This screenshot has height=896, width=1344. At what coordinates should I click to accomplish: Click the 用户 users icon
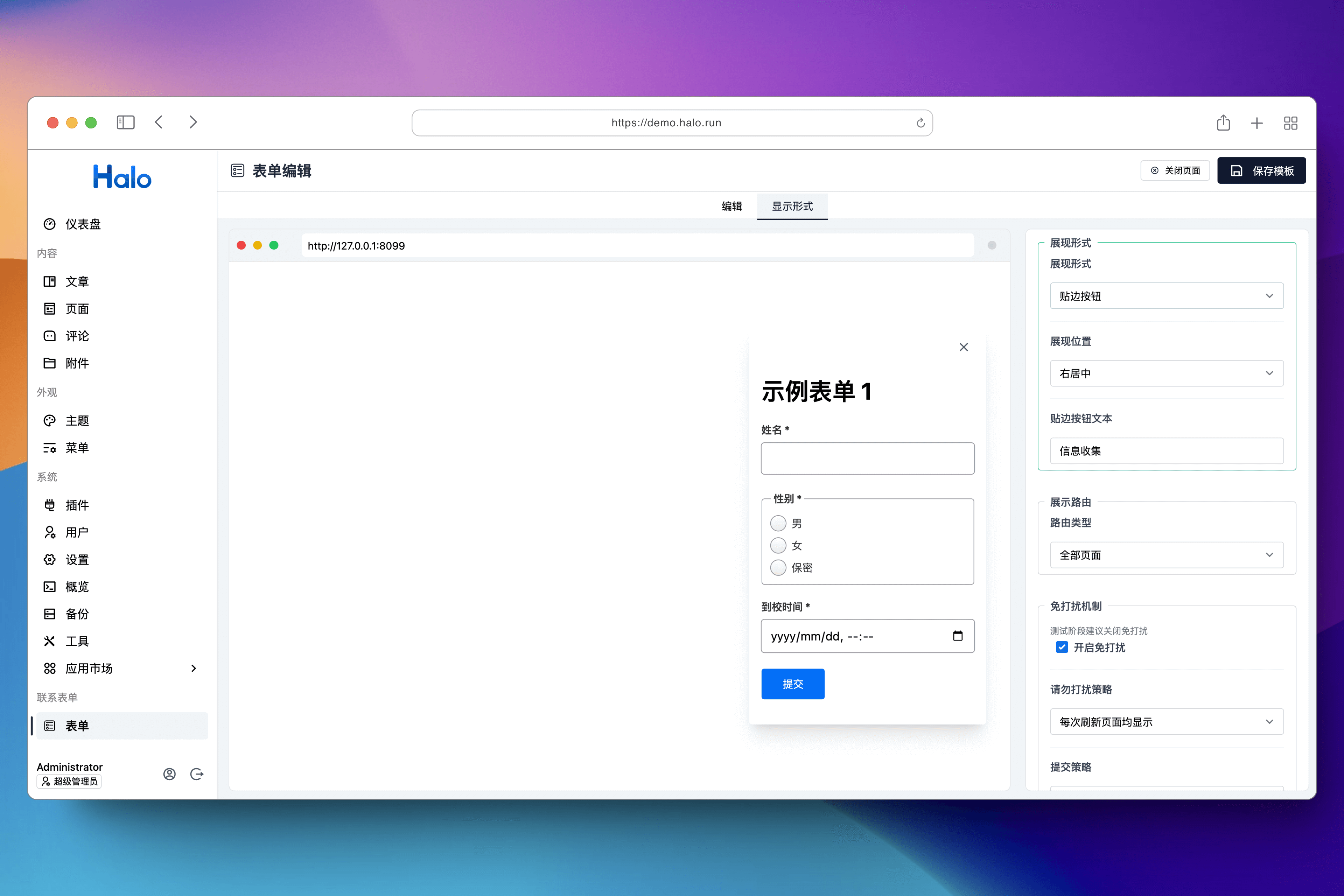point(50,532)
